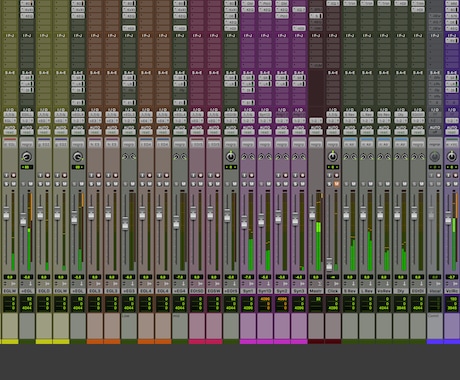The height and width of the screenshot is (380, 460).
Task: Click the Syn2 volume level readout
Action: click(282, 277)
